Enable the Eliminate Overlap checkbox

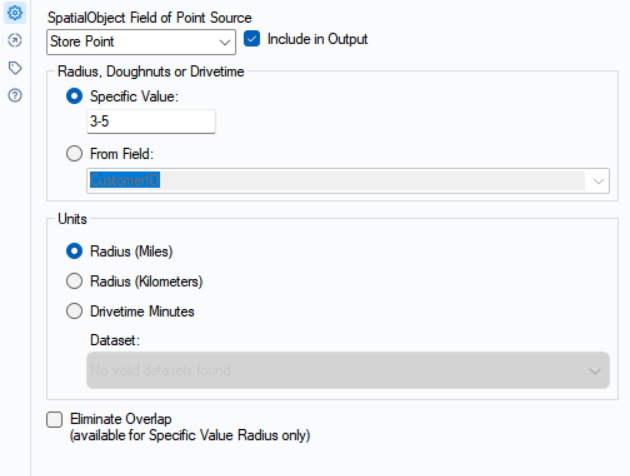tap(54, 420)
